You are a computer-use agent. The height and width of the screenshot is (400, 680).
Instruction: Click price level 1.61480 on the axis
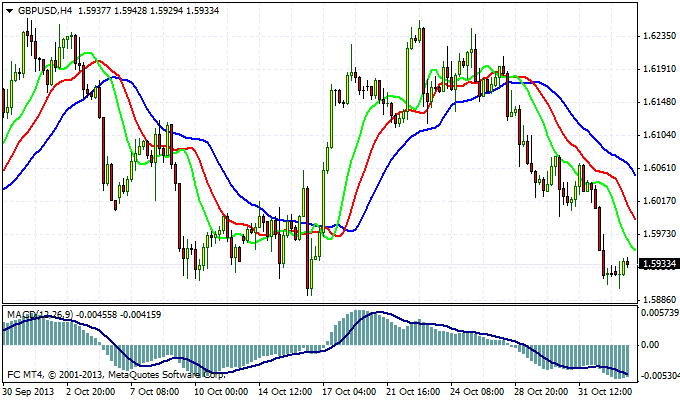click(x=659, y=102)
